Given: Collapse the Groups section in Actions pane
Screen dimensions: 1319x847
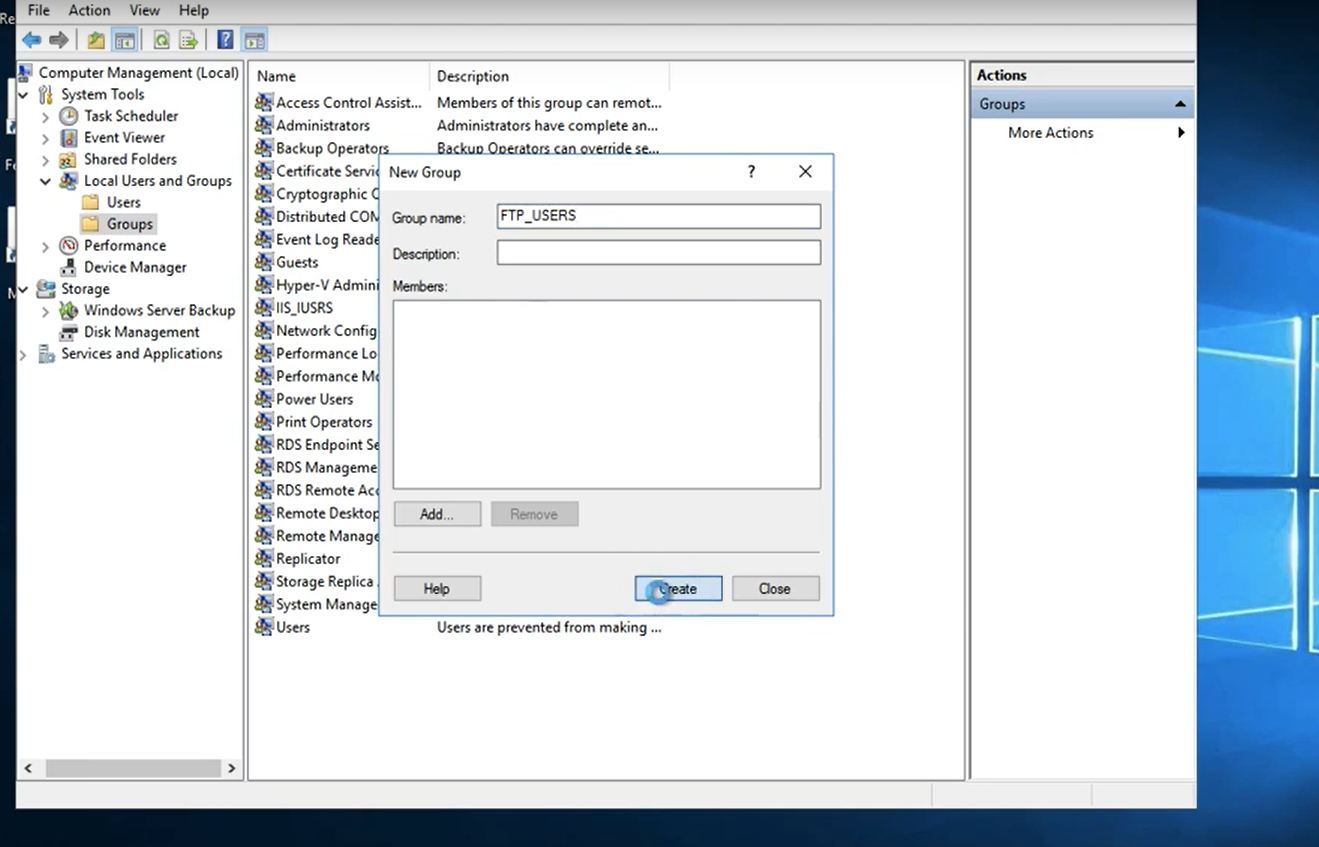Looking at the screenshot, I should click(x=1180, y=104).
